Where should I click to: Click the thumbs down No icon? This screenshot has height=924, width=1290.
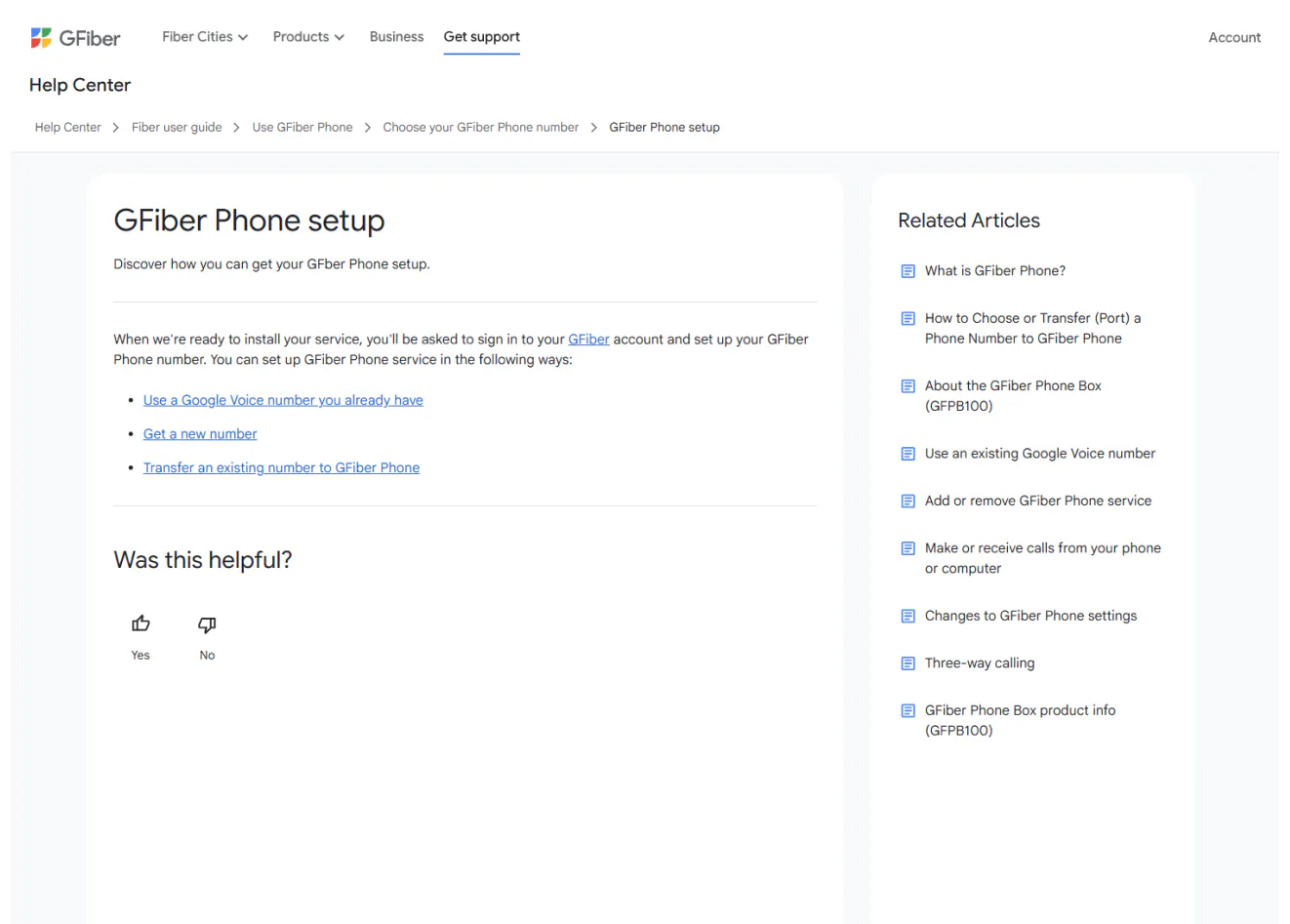click(207, 624)
